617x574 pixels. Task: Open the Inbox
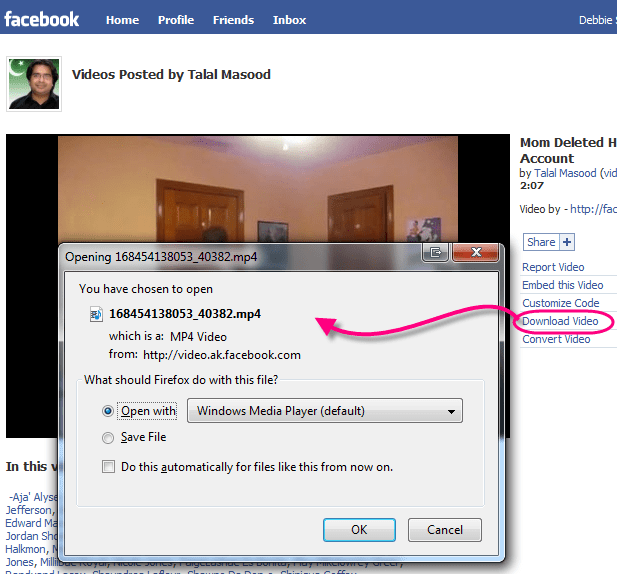(x=289, y=20)
